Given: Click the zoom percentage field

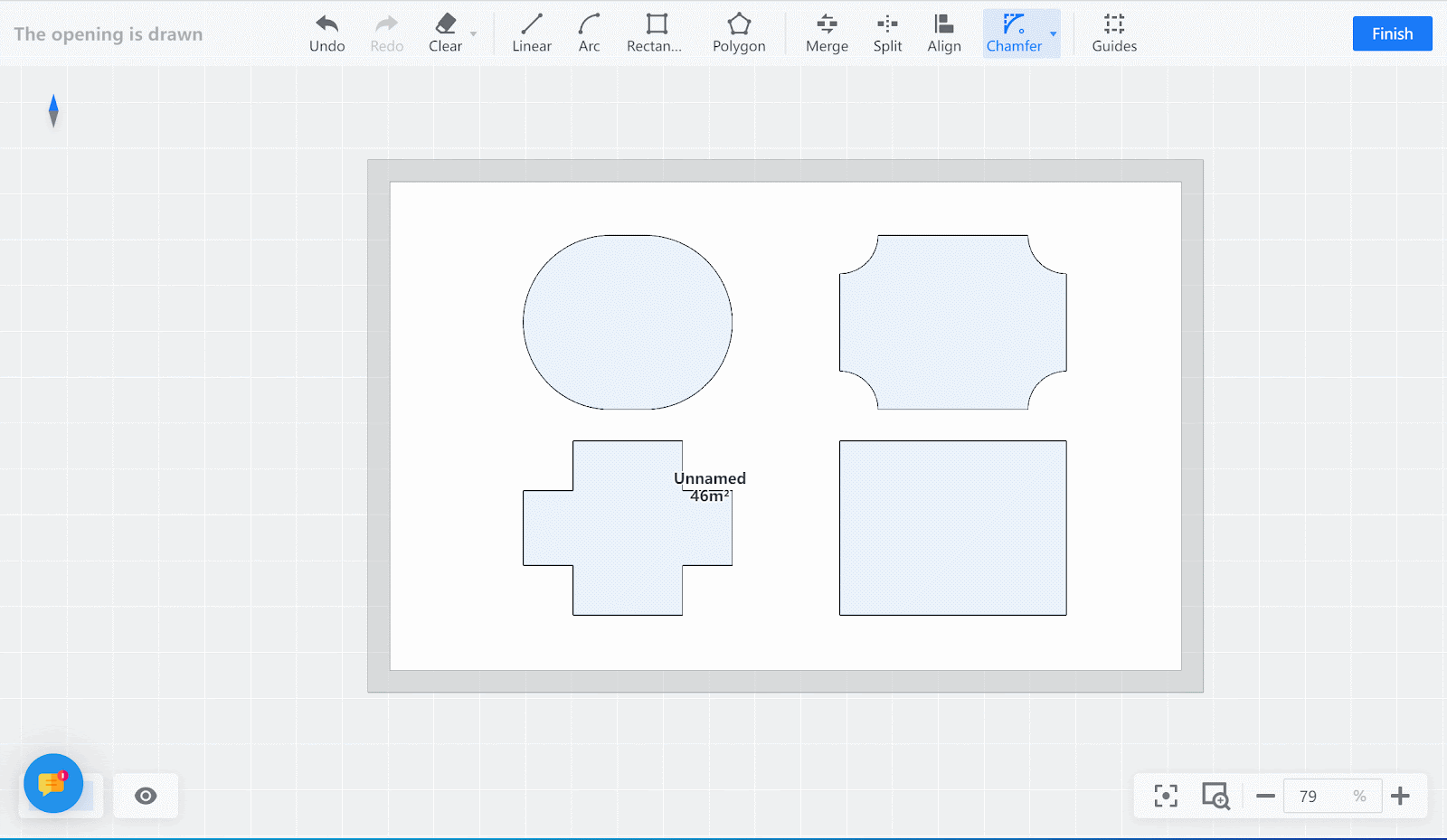Looking at the screenshot, I should [1317, 796].
